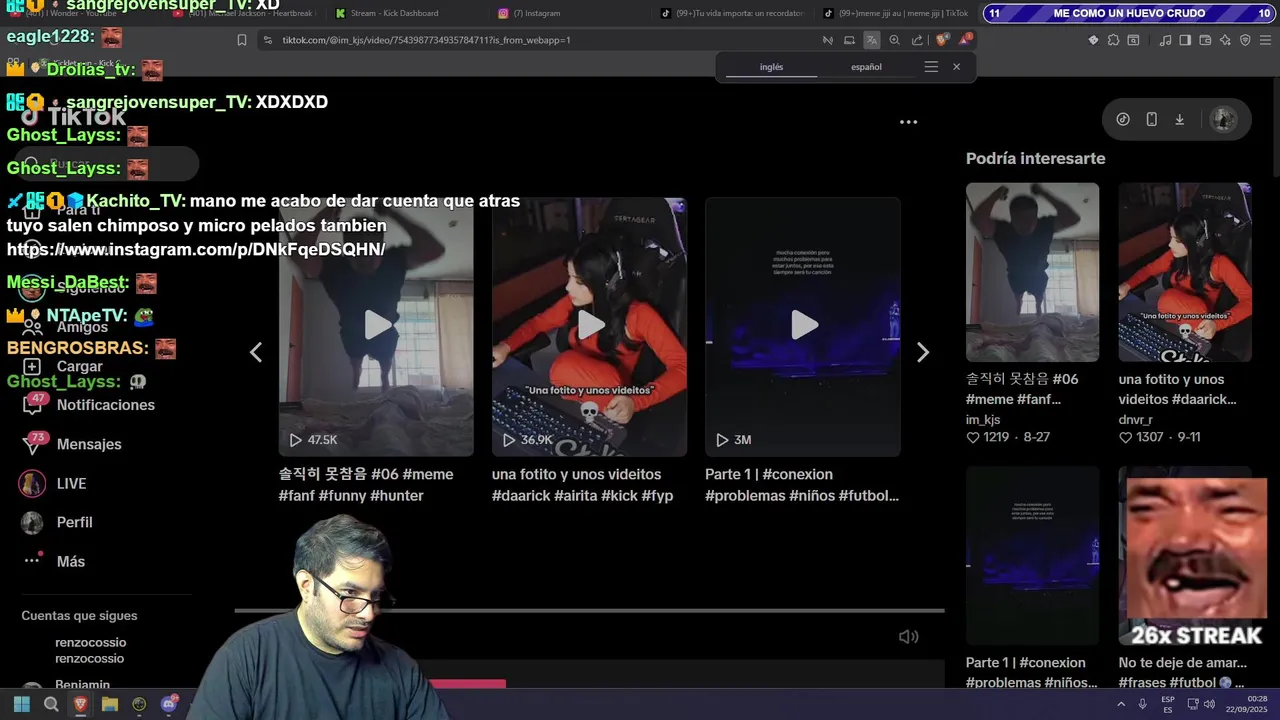This screenshot has width=1280, height=720.
Task: Select the español translation tab
Action: click(866, 67)
